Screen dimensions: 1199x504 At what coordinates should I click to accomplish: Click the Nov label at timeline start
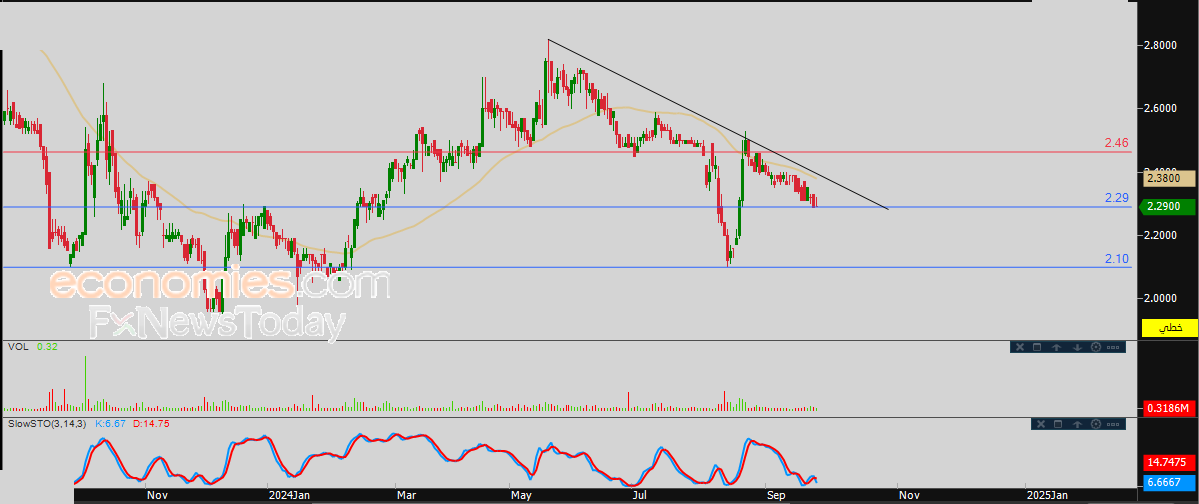pyautogui.click(x=156, y=496)
